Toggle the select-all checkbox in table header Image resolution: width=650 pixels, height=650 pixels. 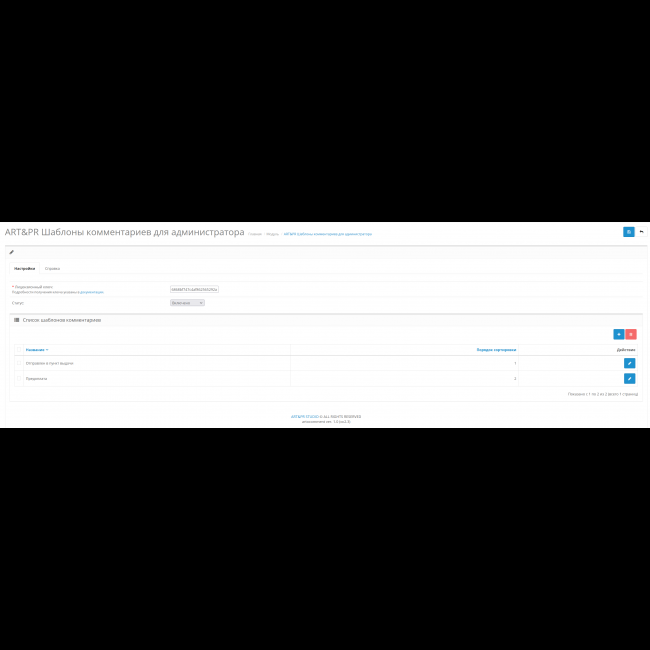18,350
